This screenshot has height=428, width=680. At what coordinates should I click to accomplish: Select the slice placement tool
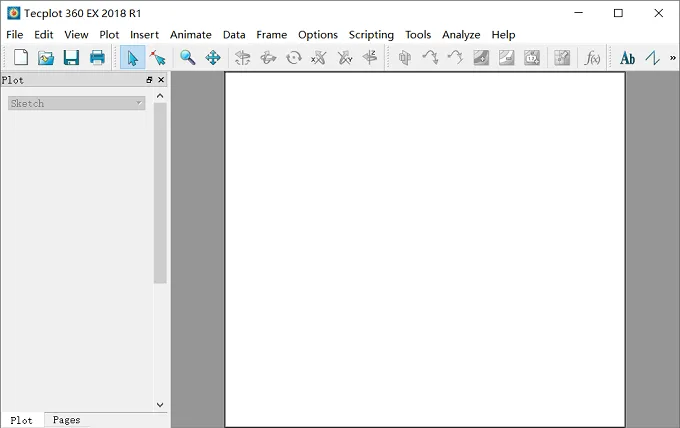coord(405,57)
